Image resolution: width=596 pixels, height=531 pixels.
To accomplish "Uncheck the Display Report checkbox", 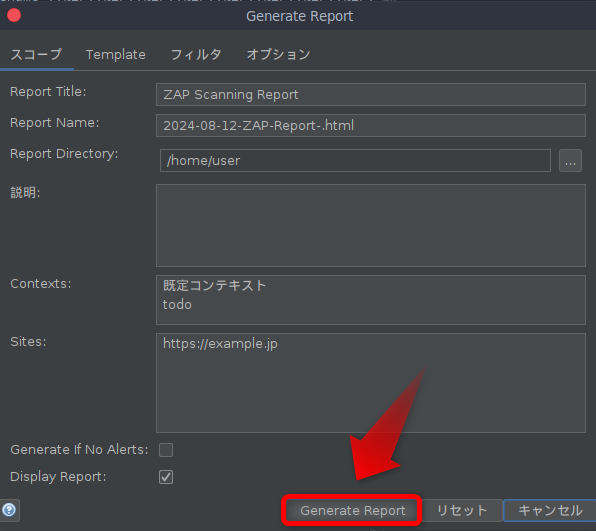I will (x=166, y=477).
